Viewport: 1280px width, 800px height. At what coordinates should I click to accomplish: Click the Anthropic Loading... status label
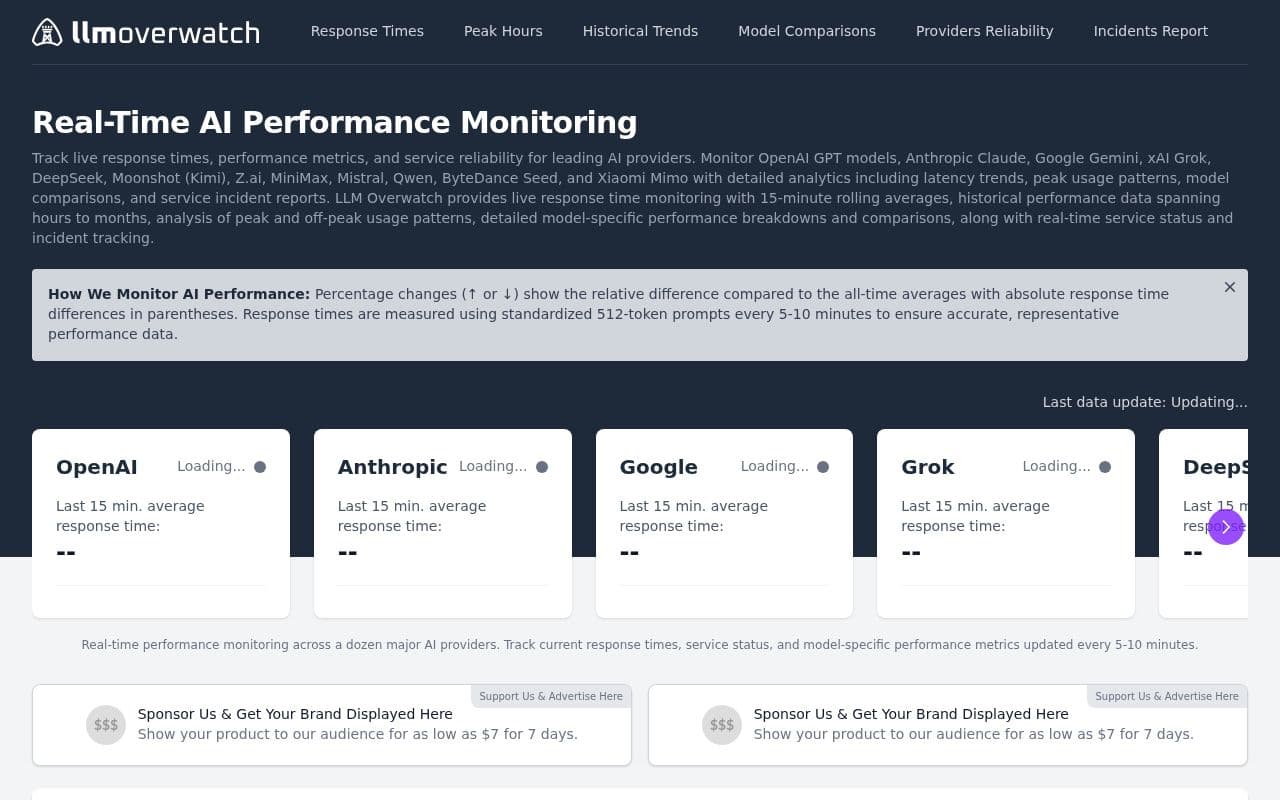(x=493, y=466)
